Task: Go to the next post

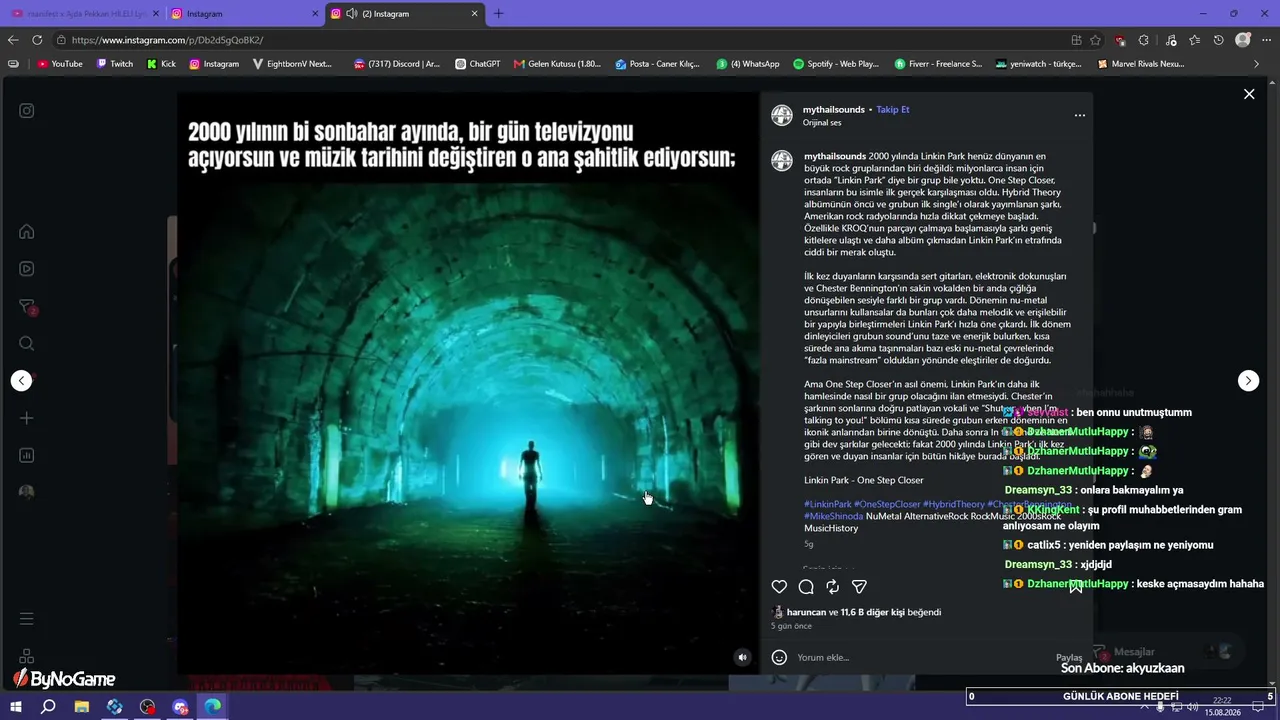Action: click(x=1248, y=380)
